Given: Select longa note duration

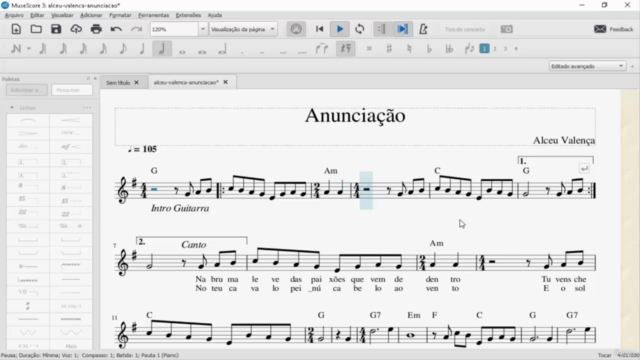Looking at the screenshot, I should pyautogui.click(x=222, y=50).
